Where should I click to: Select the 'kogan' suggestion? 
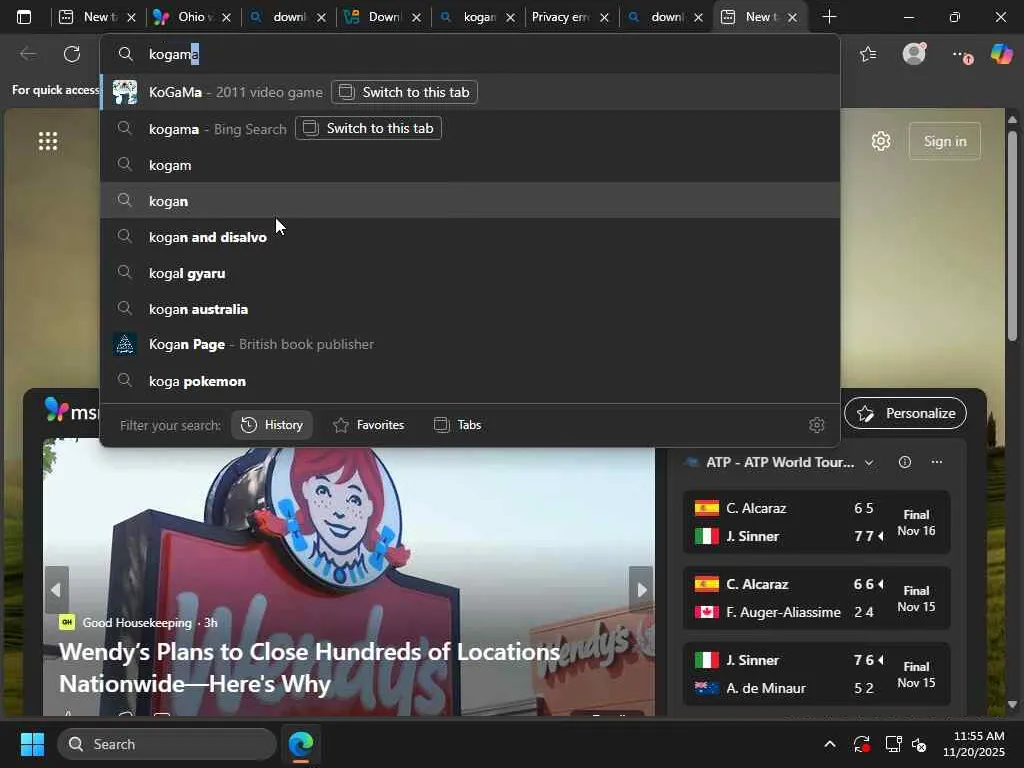(470, 201)
